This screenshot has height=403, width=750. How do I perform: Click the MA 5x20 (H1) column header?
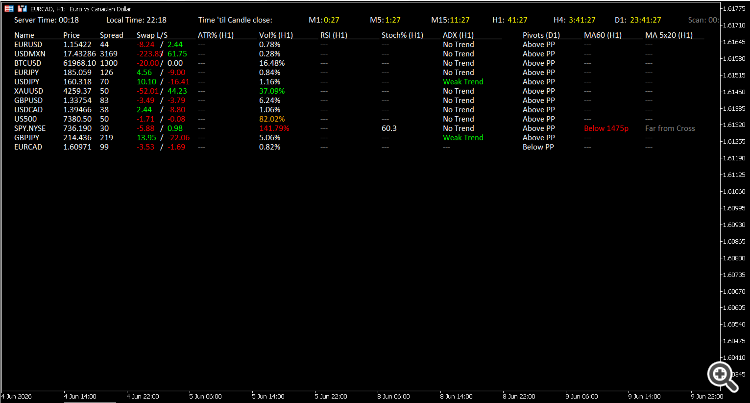[x=669, y=35]
